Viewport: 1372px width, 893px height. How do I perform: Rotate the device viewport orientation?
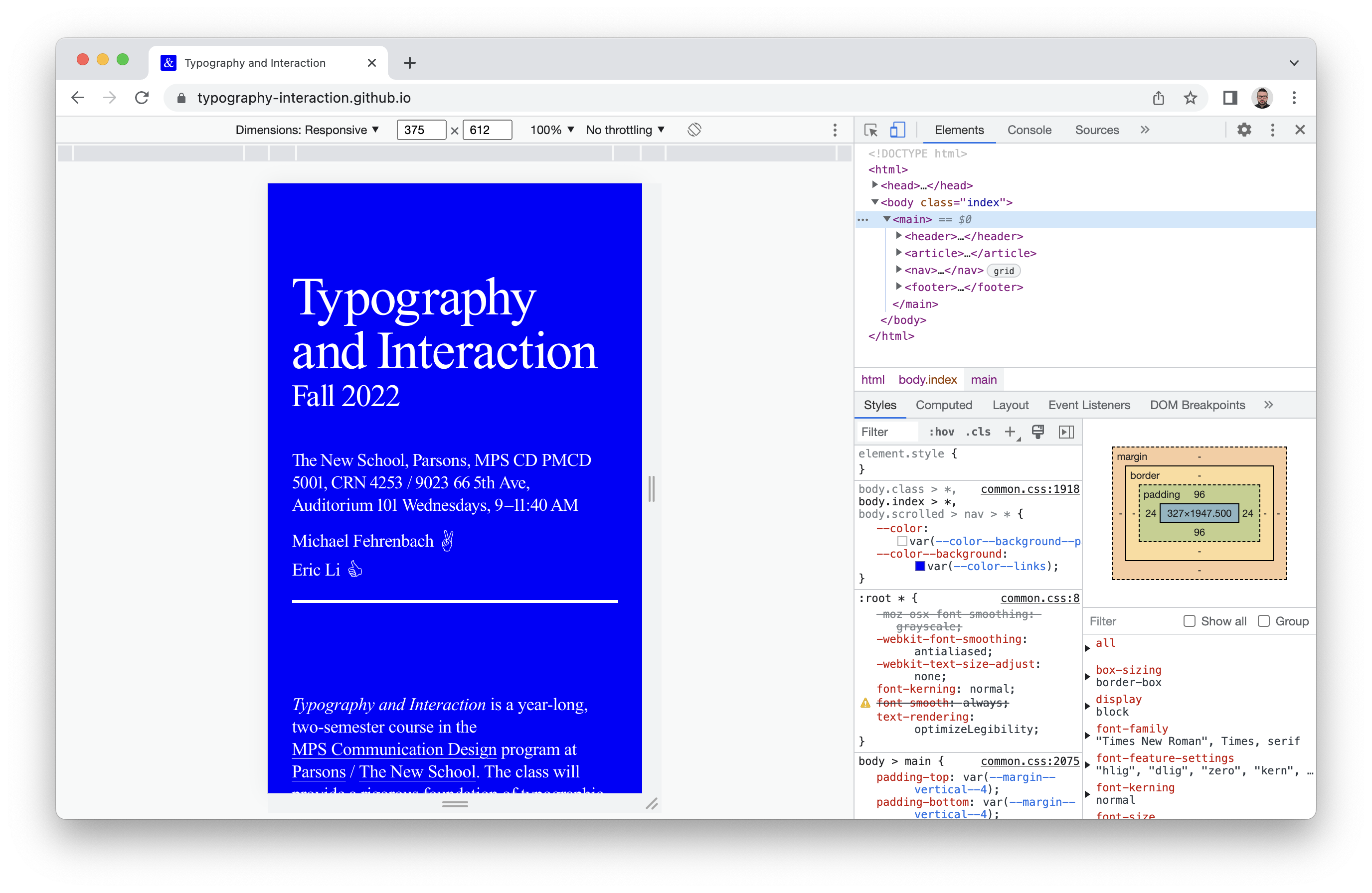pos(694,130)
